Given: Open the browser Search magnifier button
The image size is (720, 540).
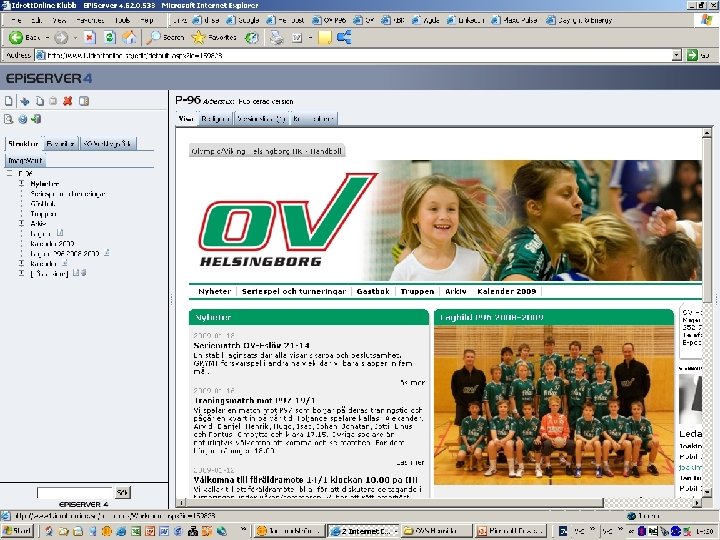Looking at the screenshot, I should [x=165, y=37].
